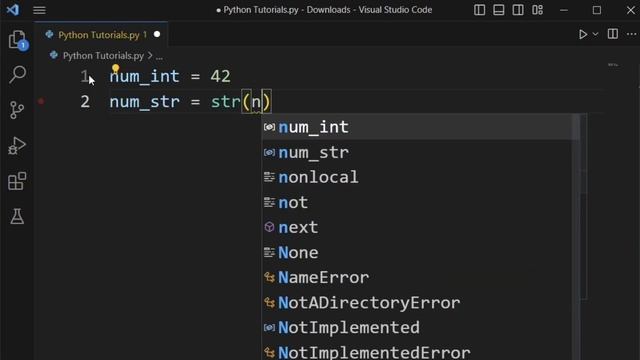Select the NameError suggestion
Image resolution: width=640 pixels, height=360 pixels.
tap(418, 278)
